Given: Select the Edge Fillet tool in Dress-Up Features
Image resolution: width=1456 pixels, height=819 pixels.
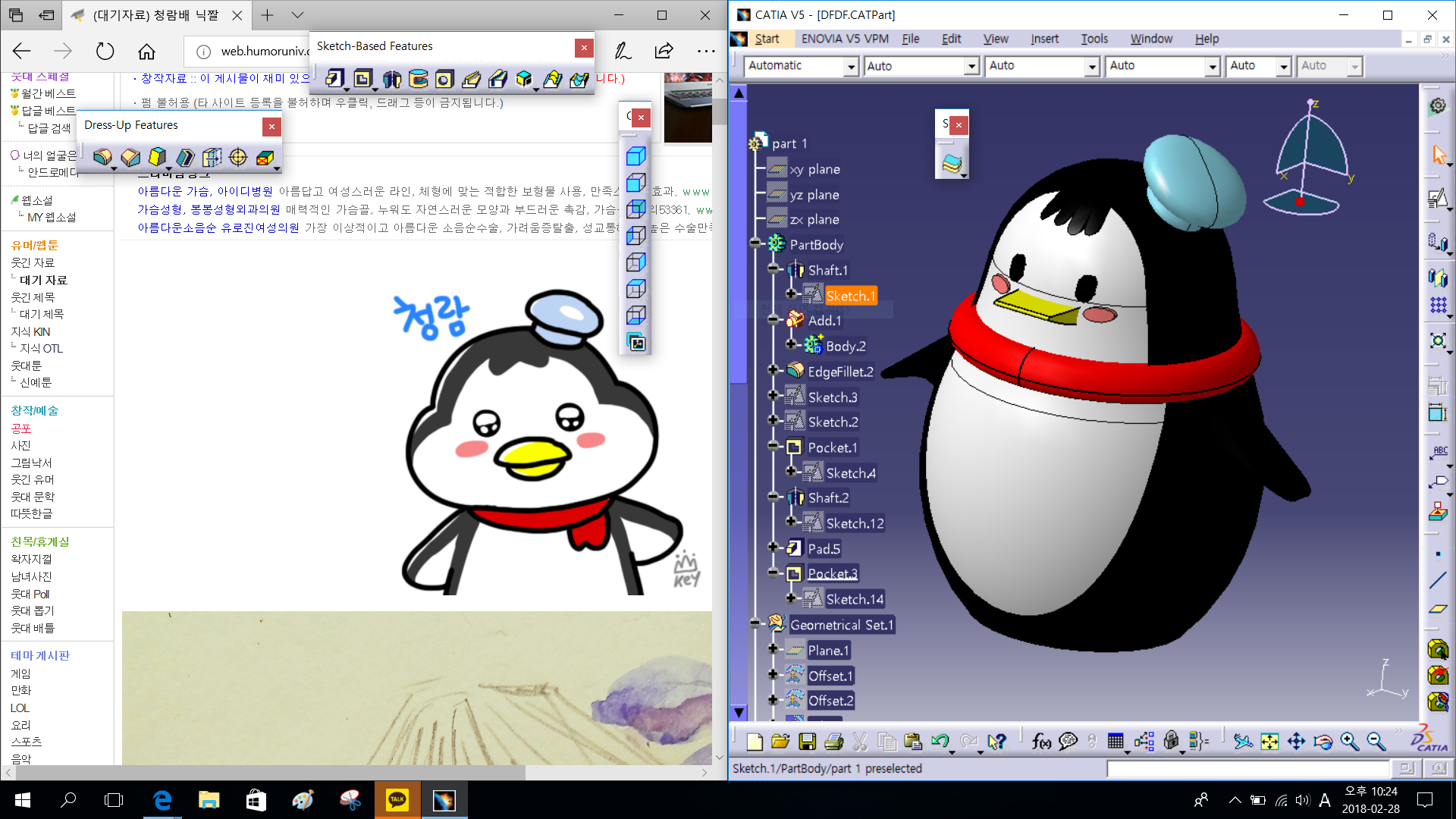Looking at the screenshot, I should [x=102, y=157].
